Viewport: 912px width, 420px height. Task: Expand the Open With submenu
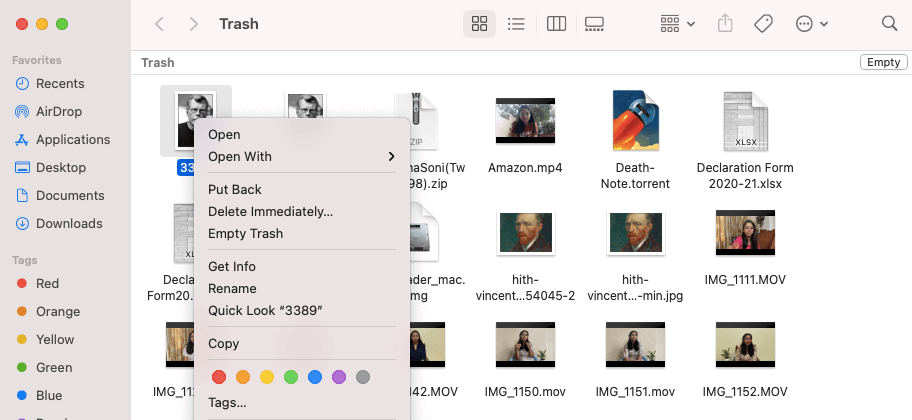coord(301,156)
